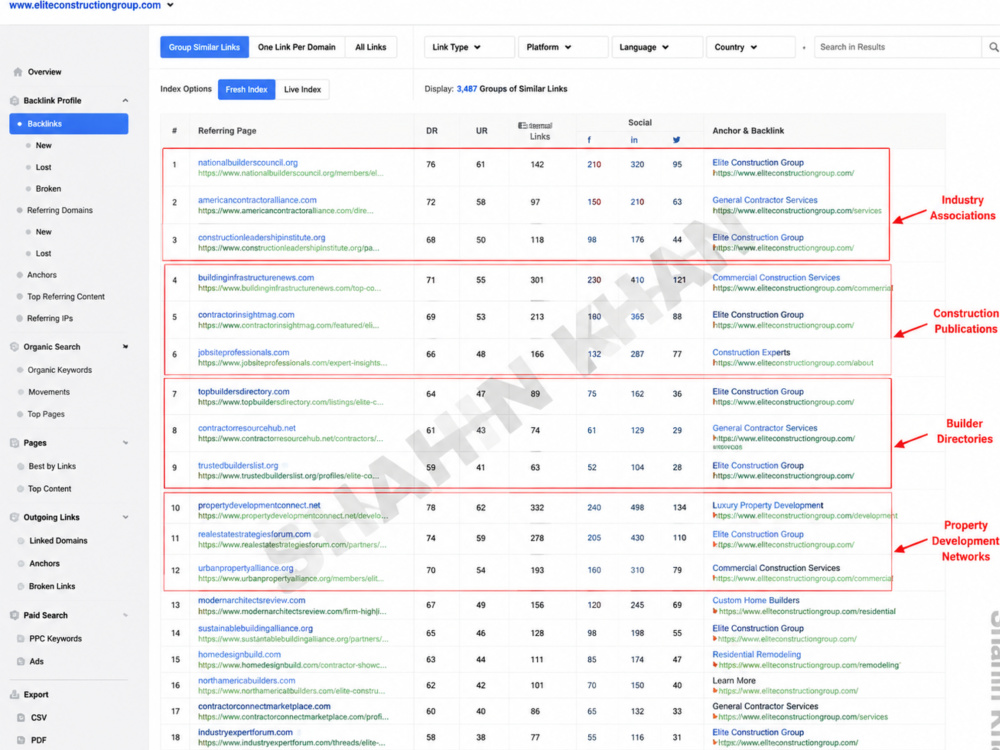Screen dimensions: 1000x750
Task: Open topbuildersdirectory.com link
Action: pos(244,392)
